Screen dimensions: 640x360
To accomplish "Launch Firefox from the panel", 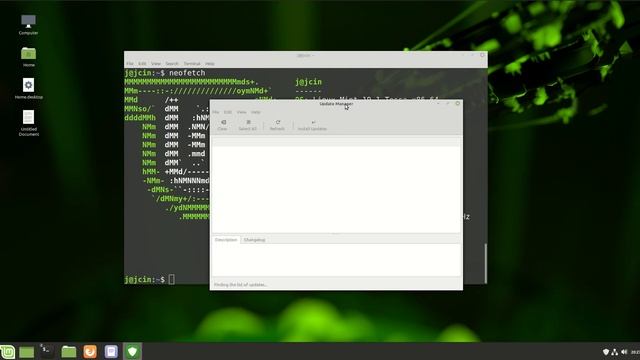I will pyautogui.click(x=90, y=351).
